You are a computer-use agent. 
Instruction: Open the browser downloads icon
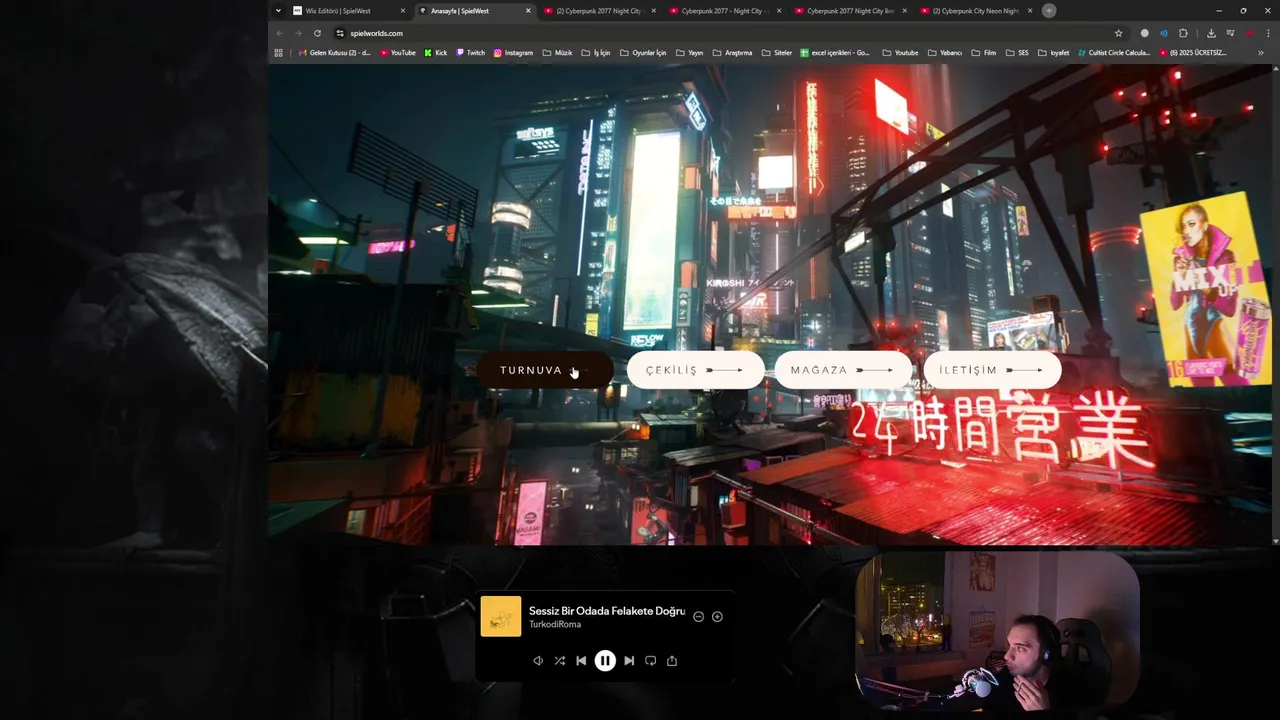pos(1211,33)
